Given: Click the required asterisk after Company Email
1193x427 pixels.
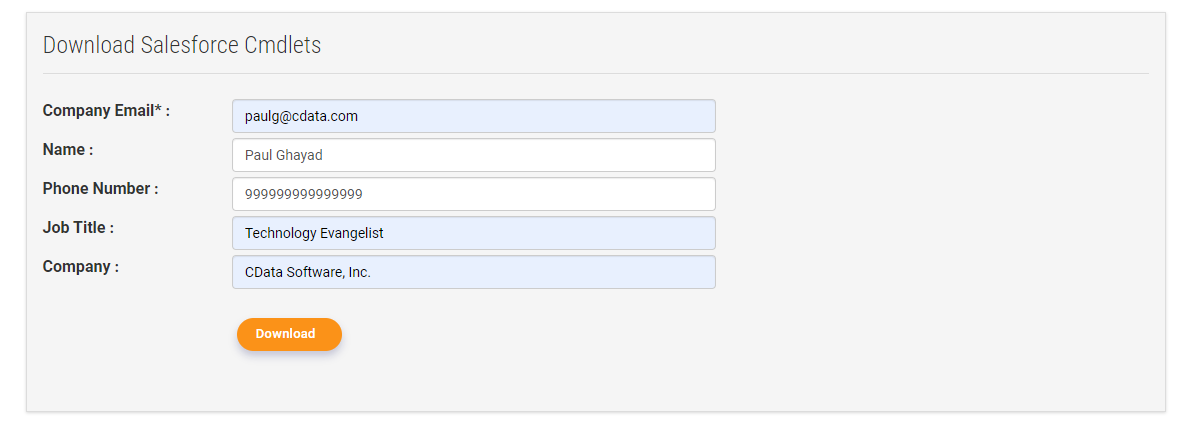Looking at the screenshot, I should 158,109.
